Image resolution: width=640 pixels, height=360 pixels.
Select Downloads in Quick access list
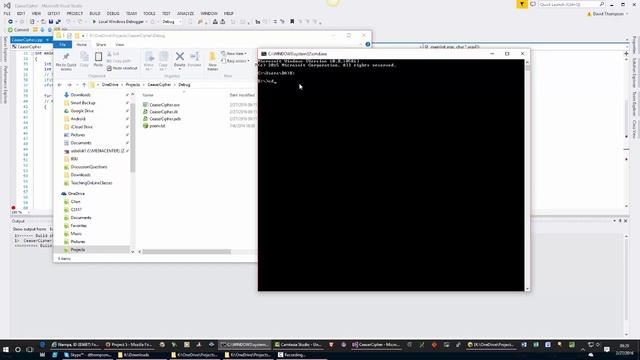click(x=80, y=95)
